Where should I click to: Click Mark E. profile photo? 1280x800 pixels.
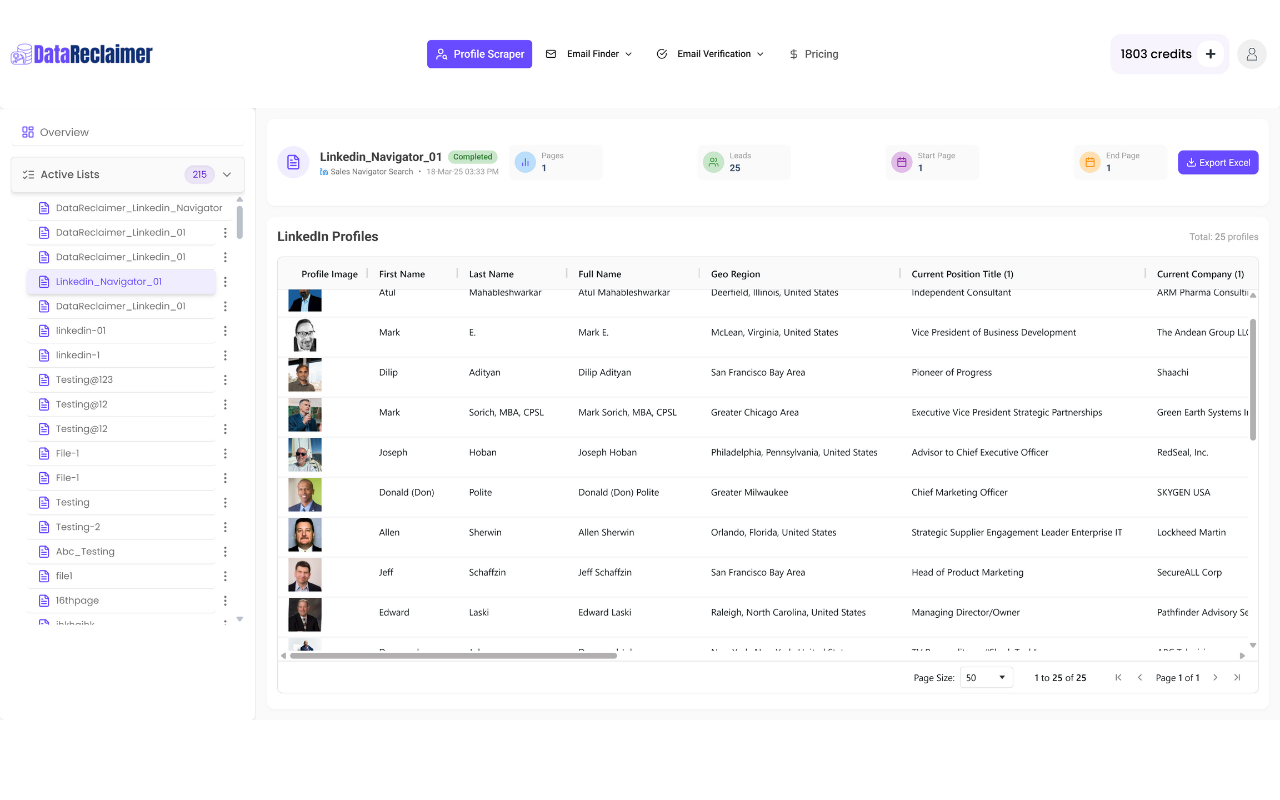[305, 334]
